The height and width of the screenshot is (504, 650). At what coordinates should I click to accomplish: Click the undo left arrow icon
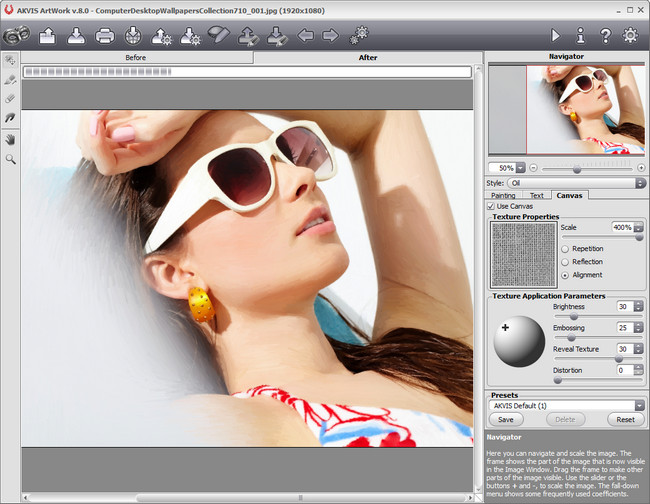[x=306, y=36]
